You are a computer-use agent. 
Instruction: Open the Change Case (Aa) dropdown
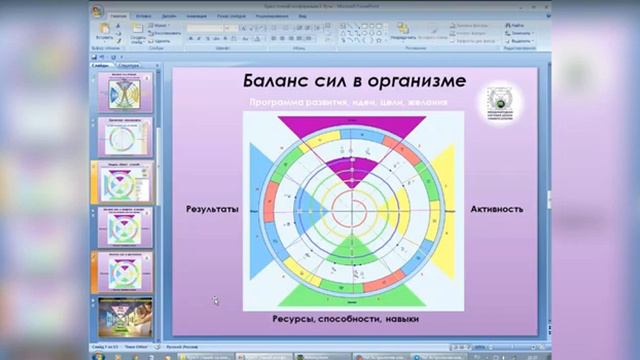point(246,39)
